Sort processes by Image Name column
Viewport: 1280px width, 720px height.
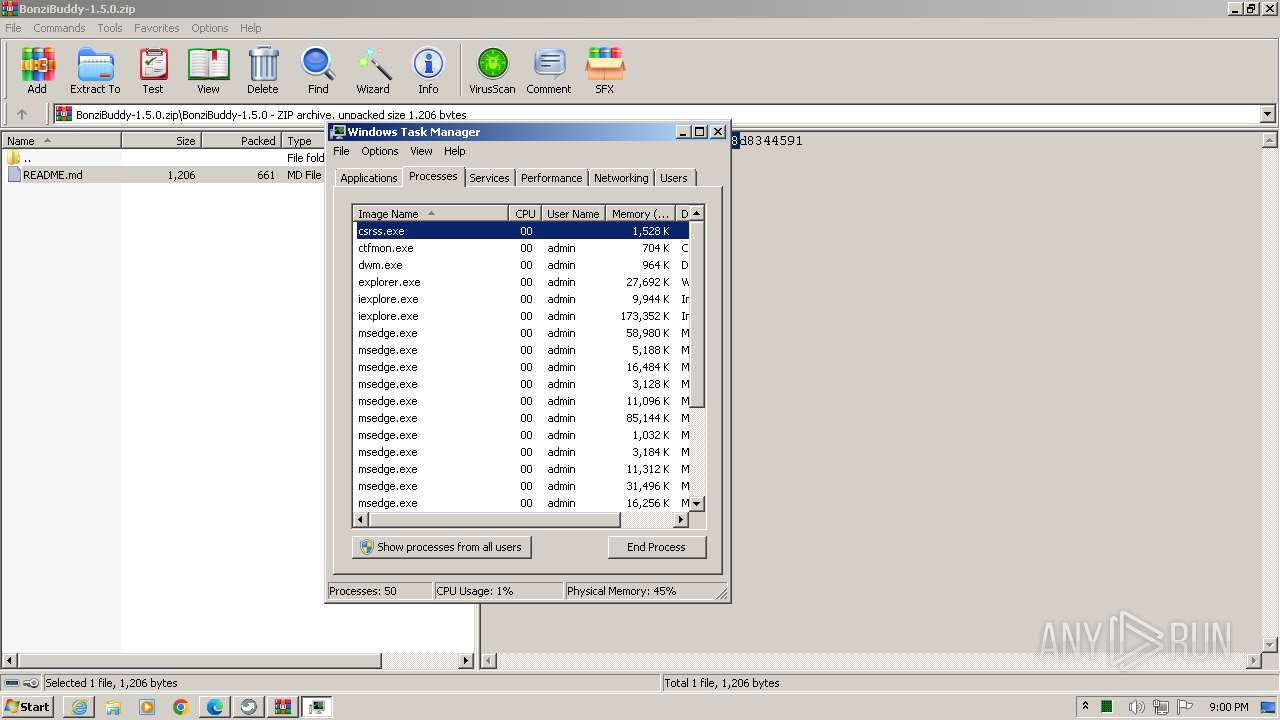430,213
